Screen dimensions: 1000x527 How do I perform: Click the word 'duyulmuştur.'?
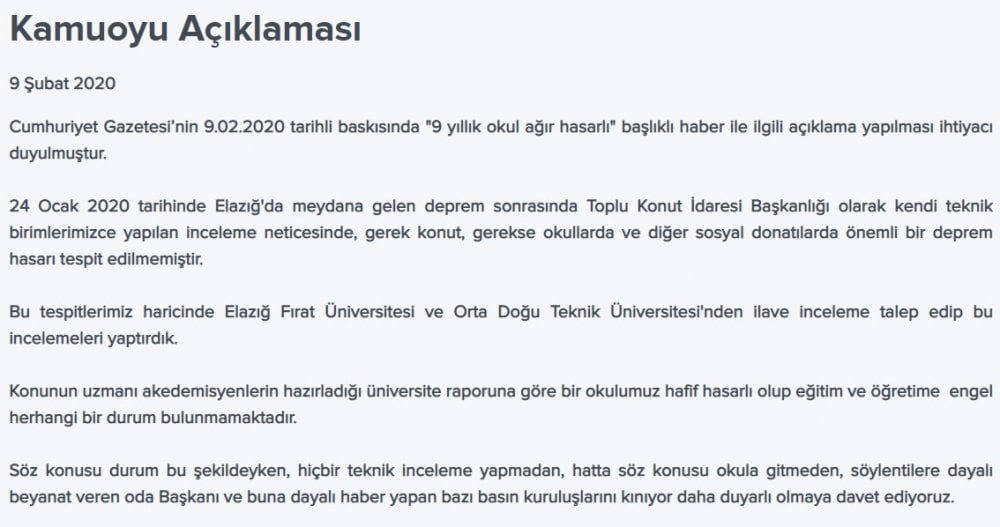[x=58, y=154]
